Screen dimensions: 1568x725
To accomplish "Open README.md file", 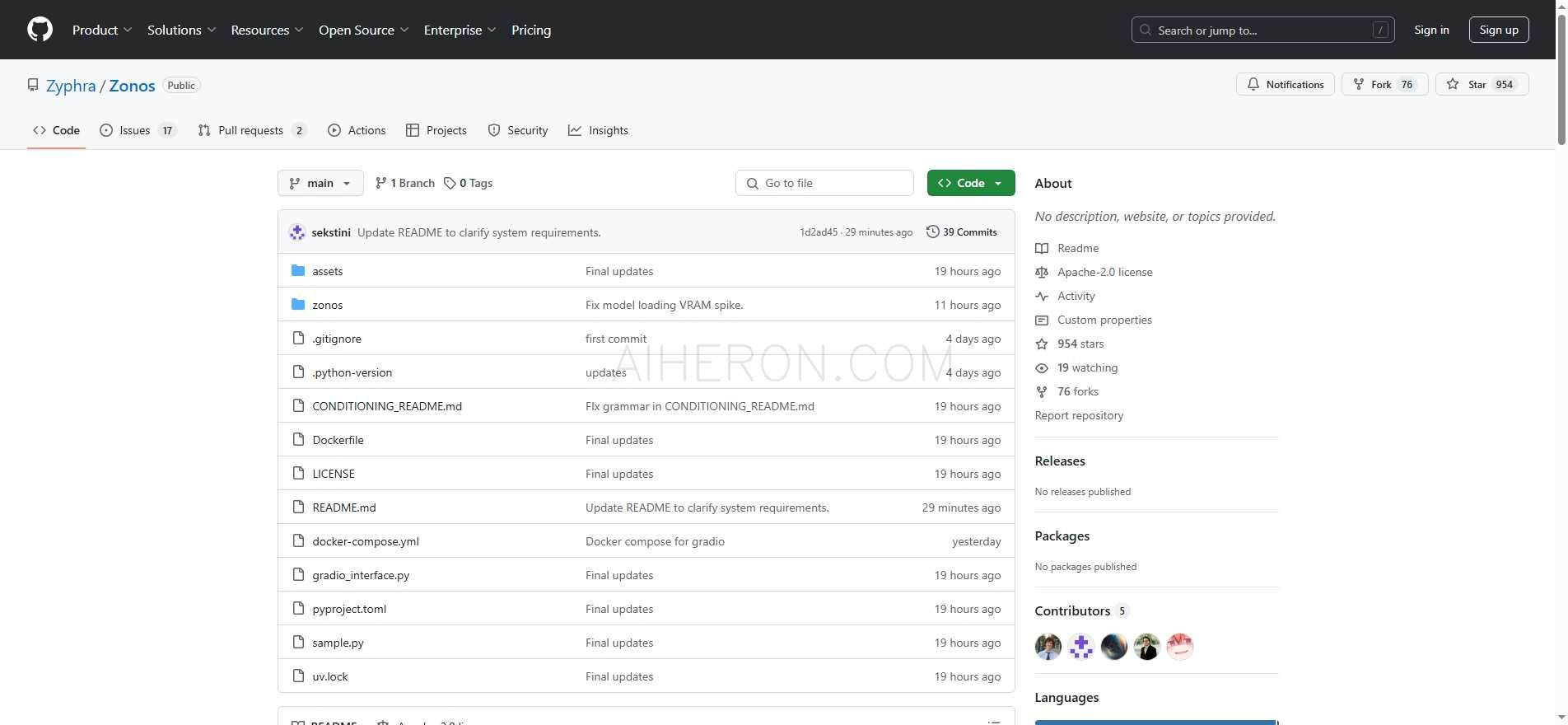I will tap(344, 507).
